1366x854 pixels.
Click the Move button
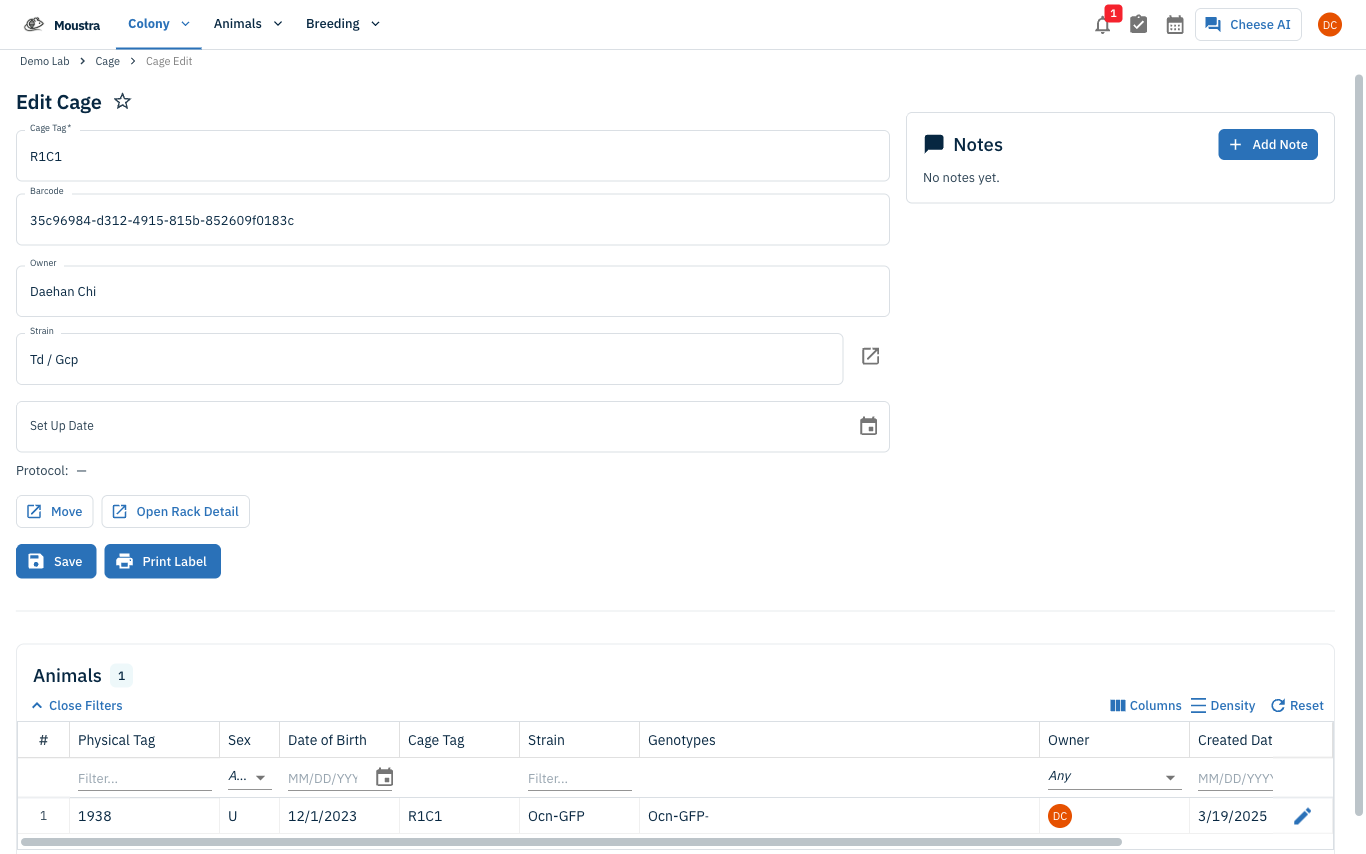tap(55, 511)
